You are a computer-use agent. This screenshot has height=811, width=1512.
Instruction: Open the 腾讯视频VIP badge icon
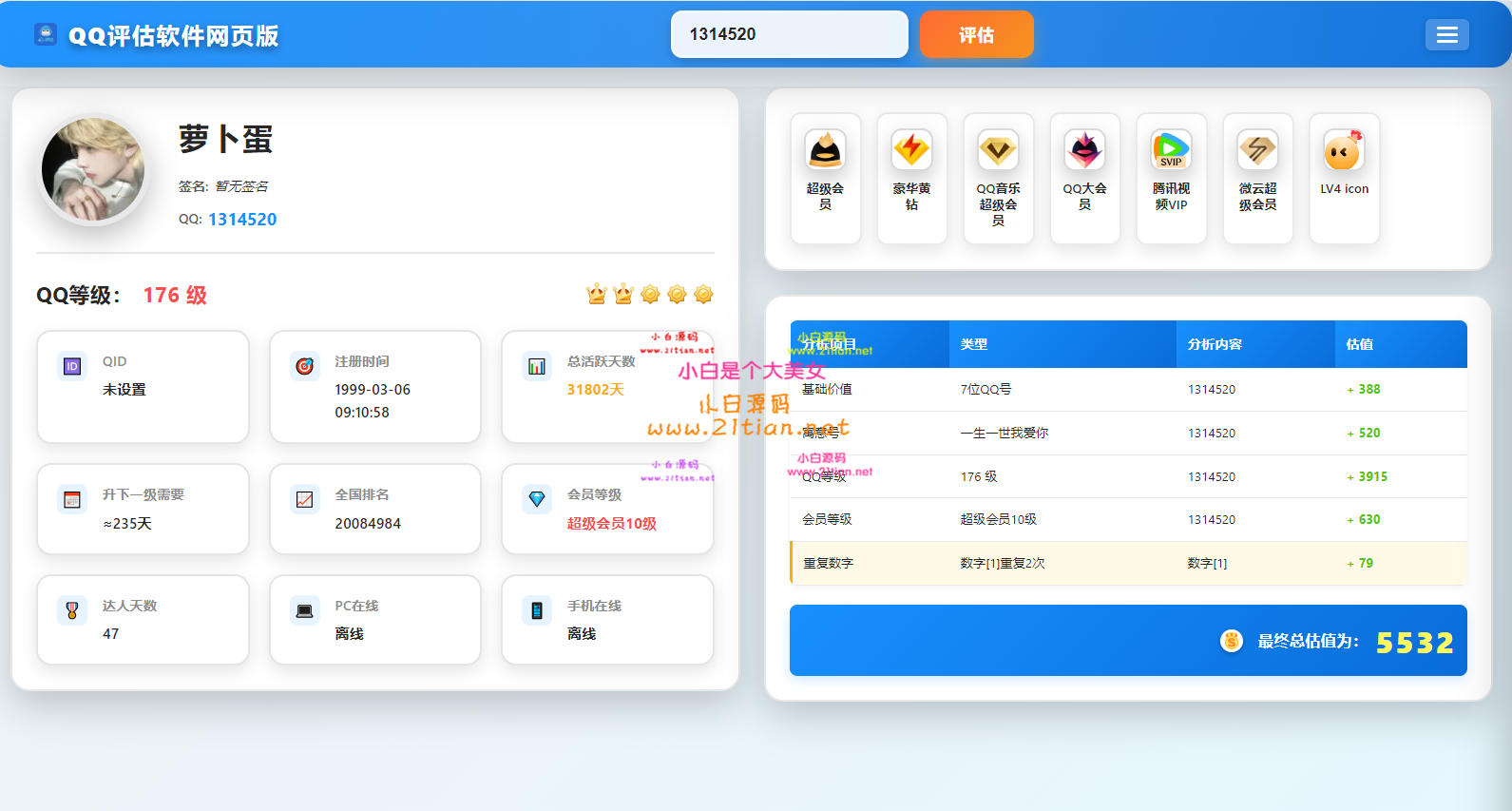click(x=1171, y=150)
